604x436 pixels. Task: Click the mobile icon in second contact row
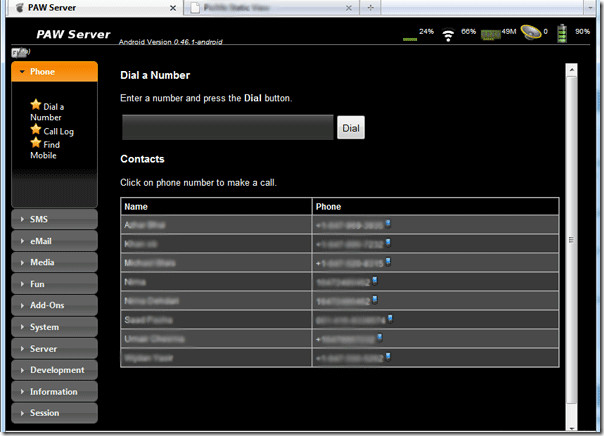tap(388, 242)
